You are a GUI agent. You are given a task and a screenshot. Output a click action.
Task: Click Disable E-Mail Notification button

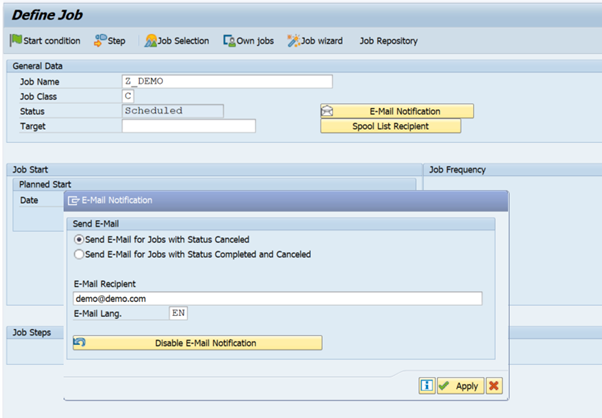pyautogui.click(x=197, y=343)
